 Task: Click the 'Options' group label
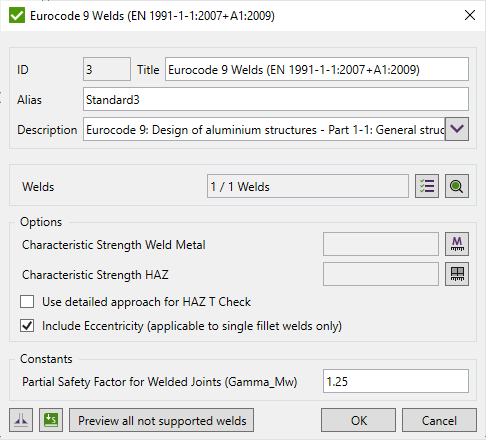[x=41, y=222]
